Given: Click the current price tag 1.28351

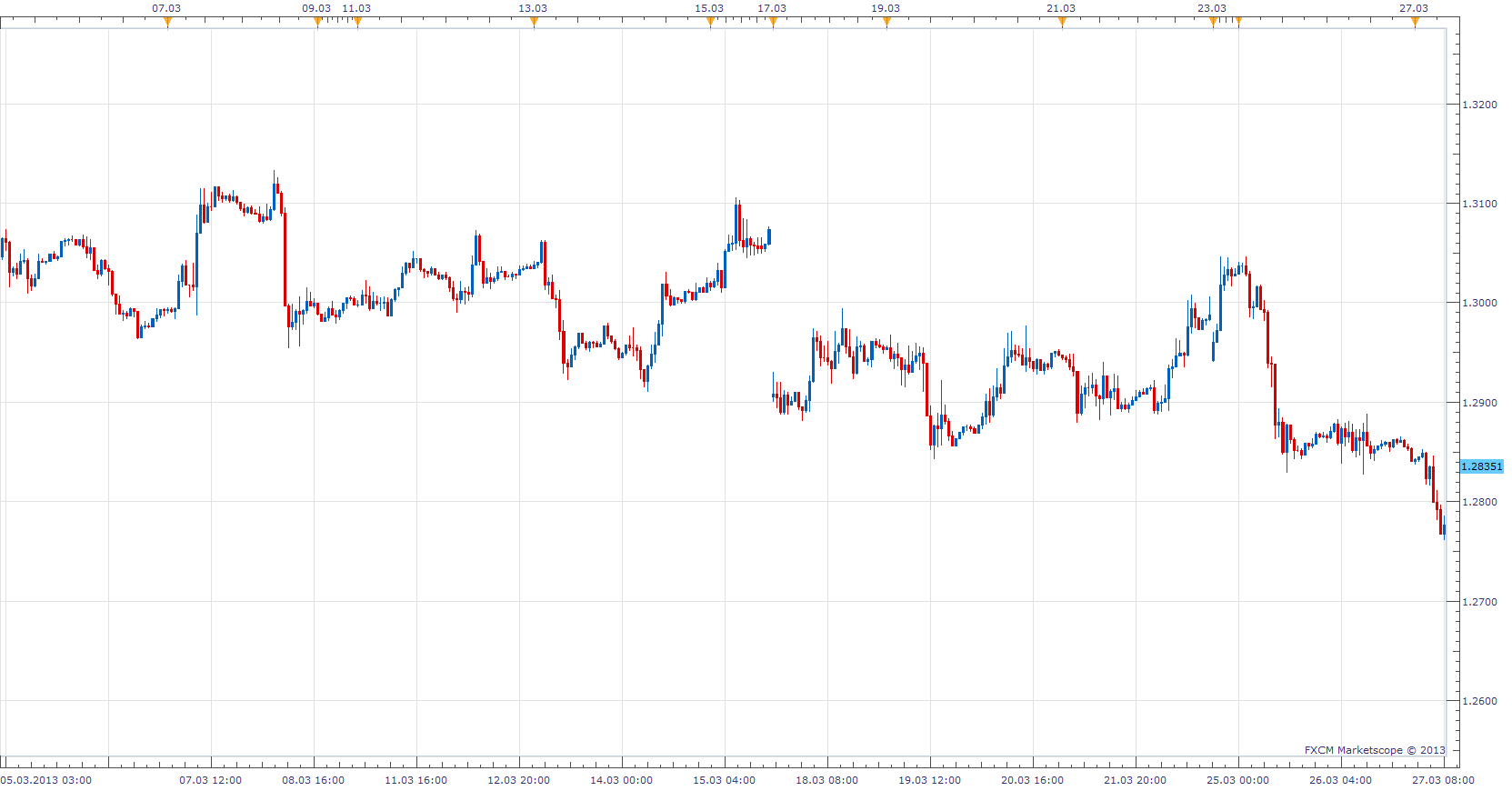Looking at the screenshot, I should (x=1481, y=466).
